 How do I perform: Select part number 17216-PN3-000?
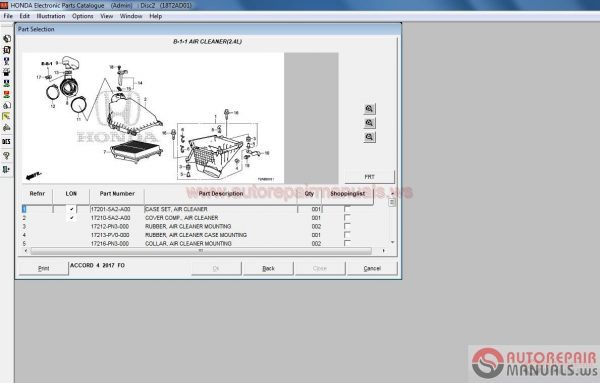point(110,243)
